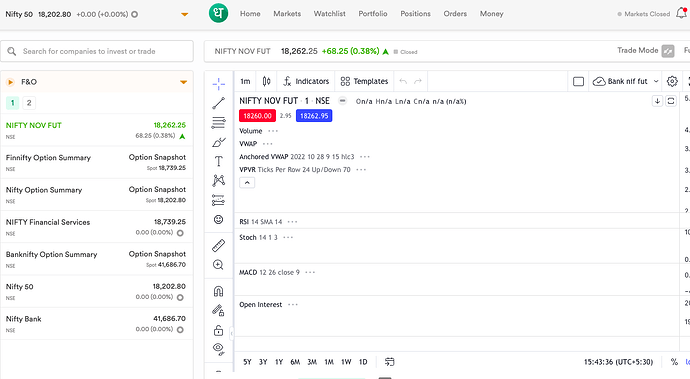
Task: Toggle Trade Mode switch
Action: point(668,51)
